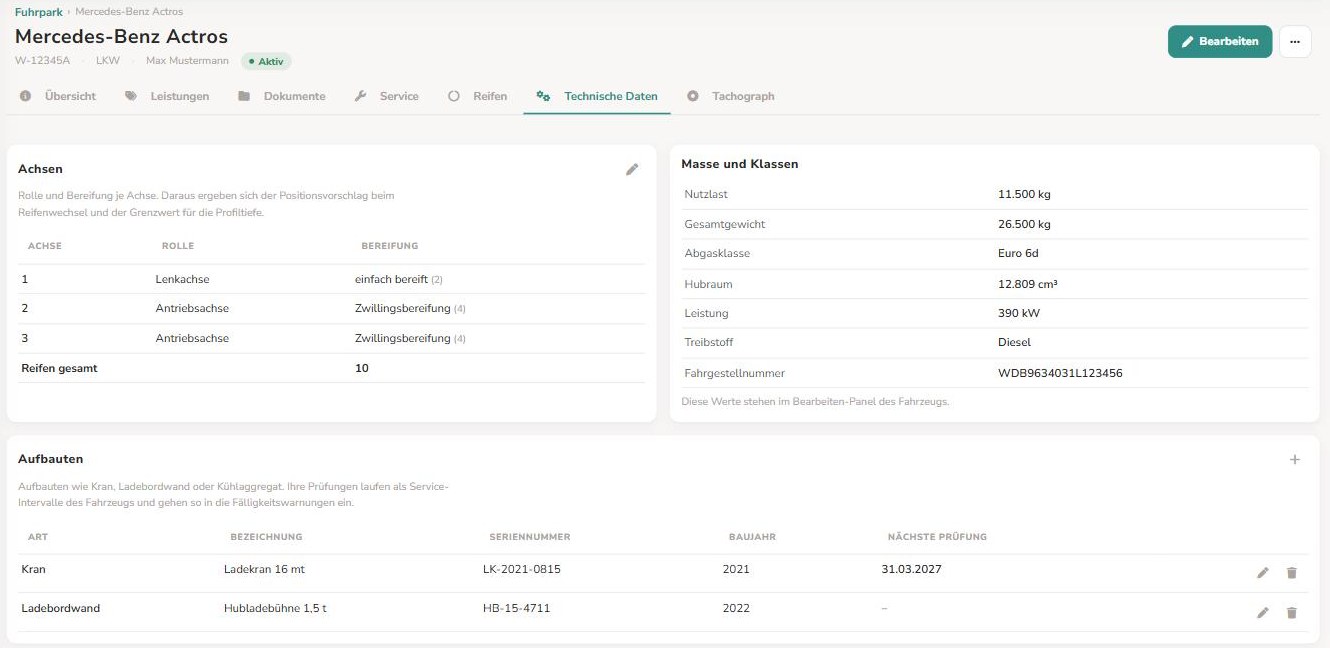Viewport: 1330px width, 648px height.
Task: Select the Lenkachse row cell
Action: point(183,279)
